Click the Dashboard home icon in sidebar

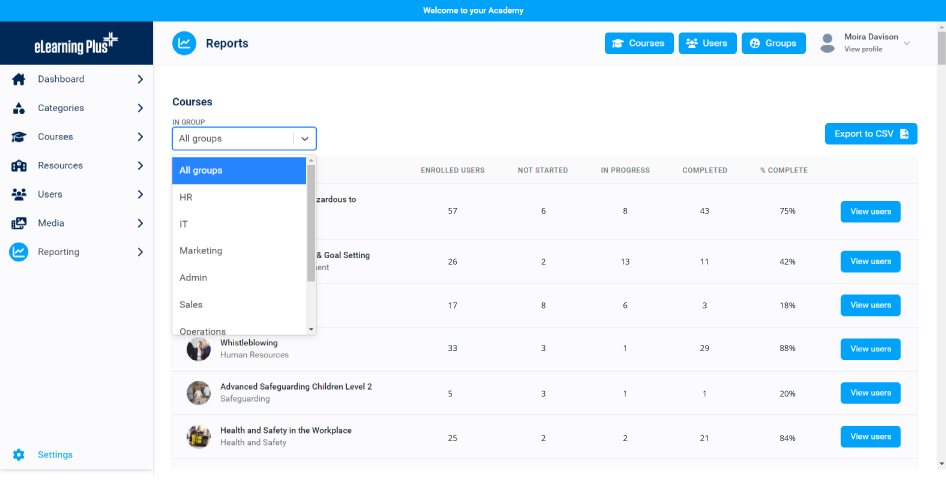tap(18, 79)
